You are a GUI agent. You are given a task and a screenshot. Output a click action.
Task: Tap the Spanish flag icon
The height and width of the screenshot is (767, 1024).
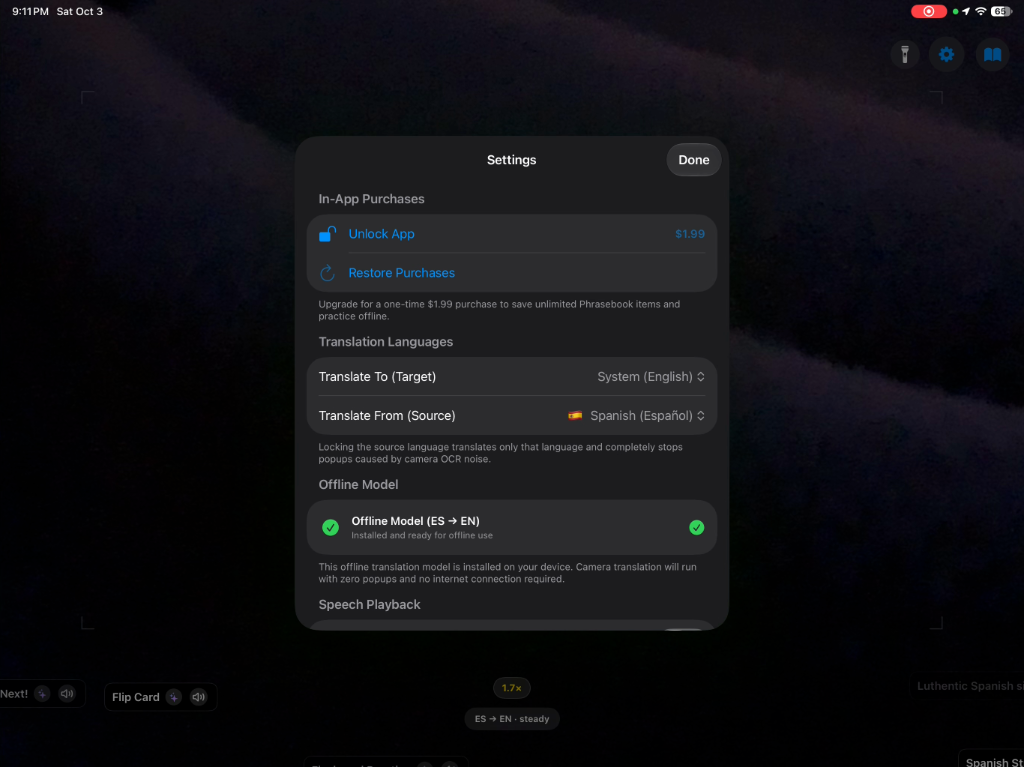[575, 416]
